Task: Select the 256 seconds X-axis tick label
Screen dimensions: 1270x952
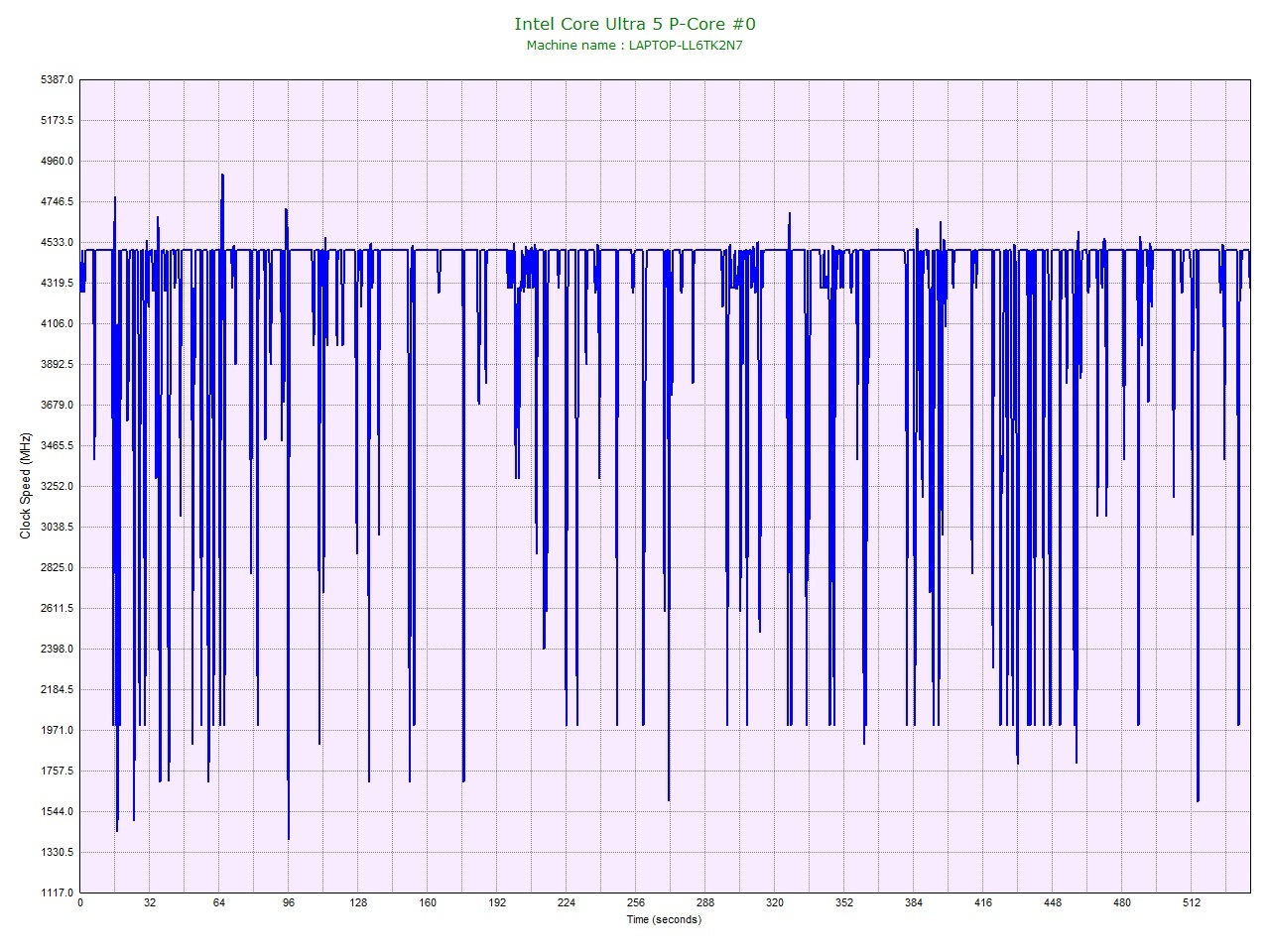Action: 636,903
